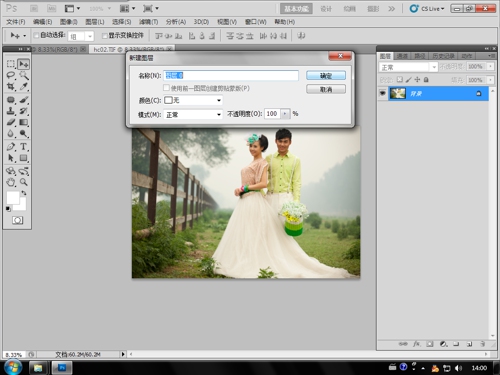Viewport: 500px width, 375px height.
Task: Open Layers panel opacity arrow
Action: coord(490,67)
